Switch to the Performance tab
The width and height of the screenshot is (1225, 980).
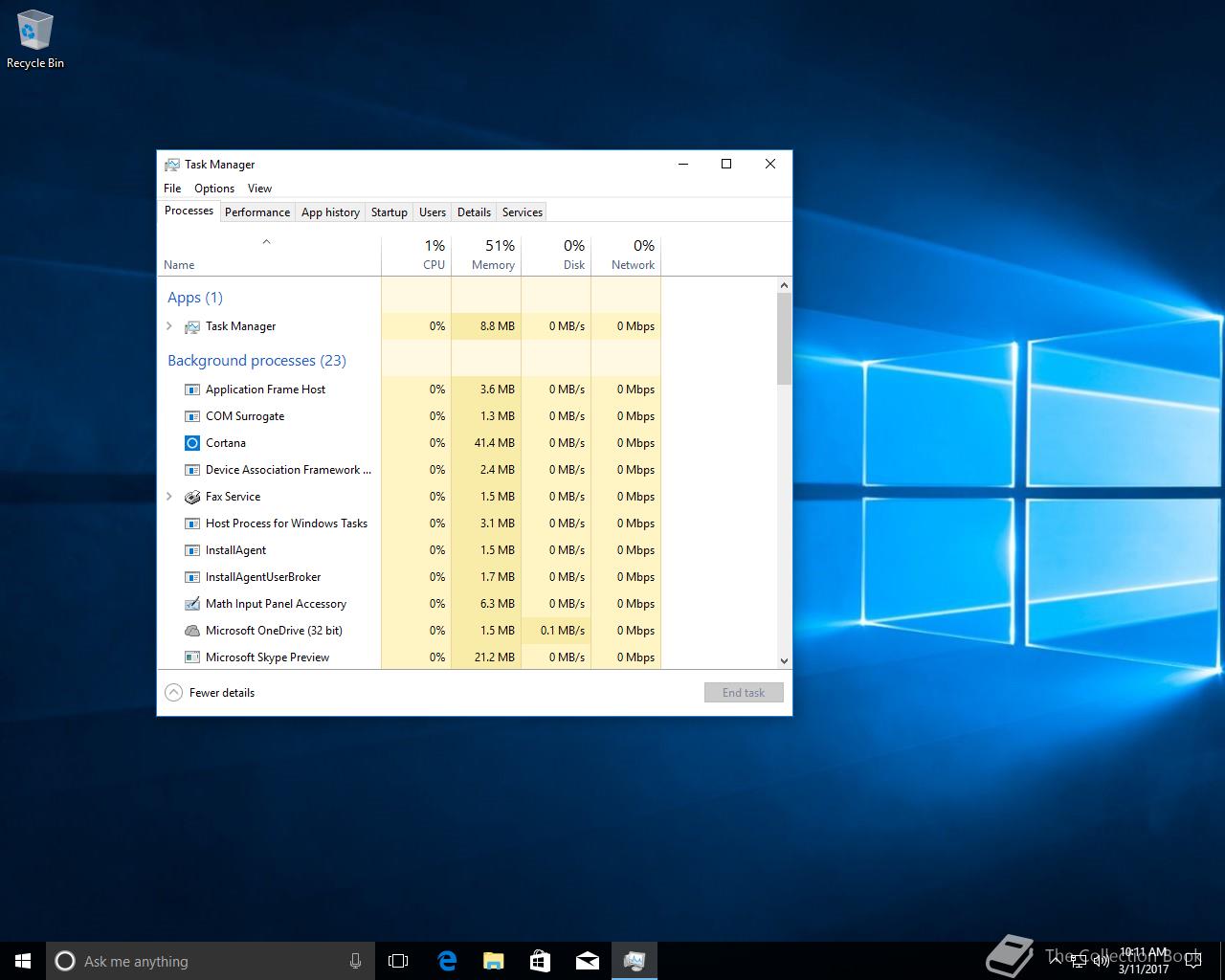[257, 212]
